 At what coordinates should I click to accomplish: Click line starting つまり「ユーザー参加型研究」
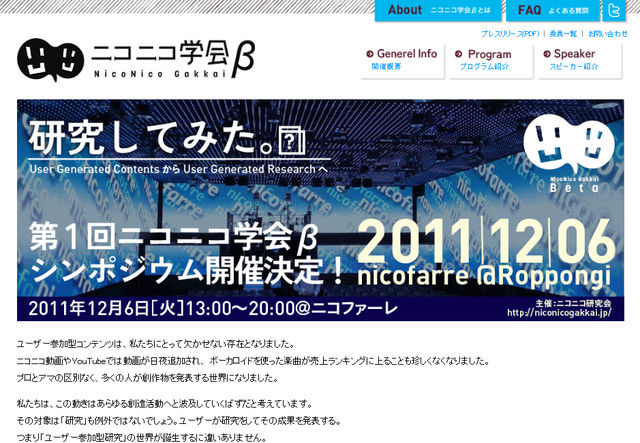click(x=142, y=438)
